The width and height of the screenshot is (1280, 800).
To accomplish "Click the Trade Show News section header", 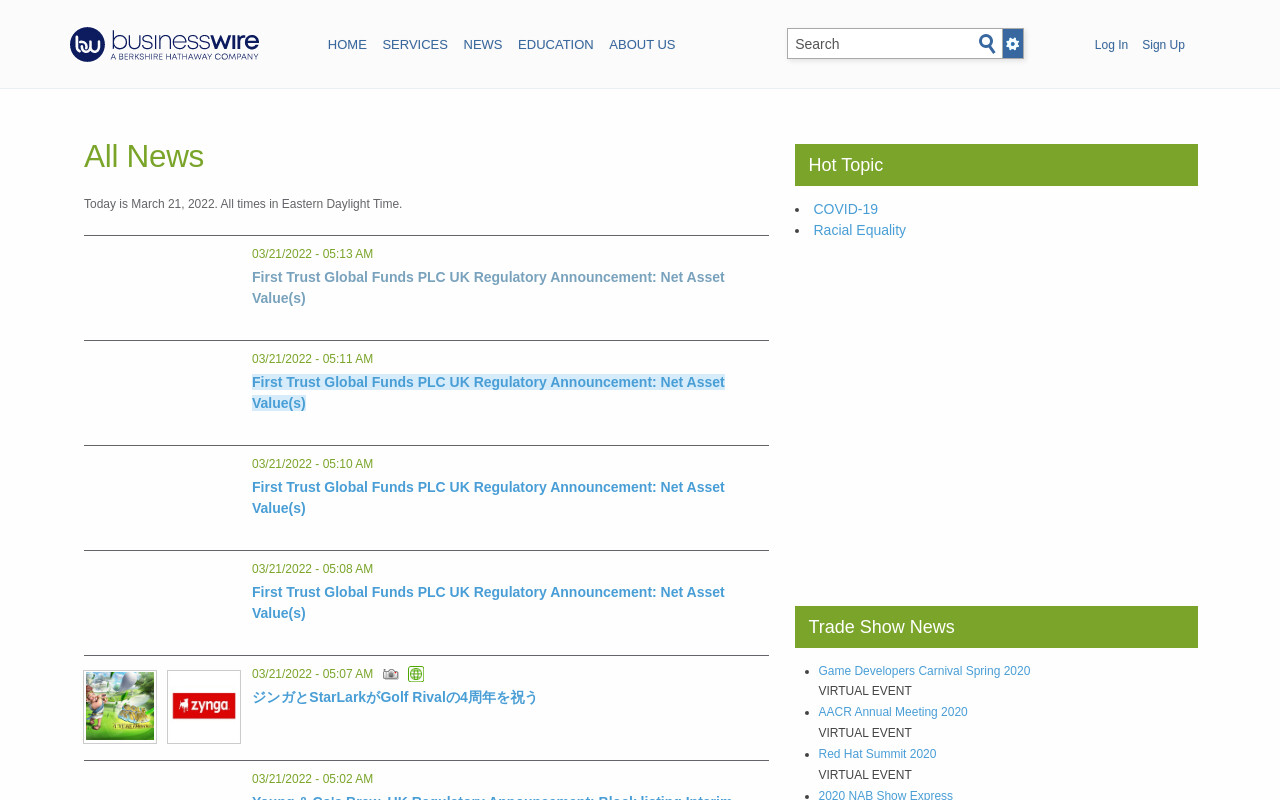I will tap(996, 627).
